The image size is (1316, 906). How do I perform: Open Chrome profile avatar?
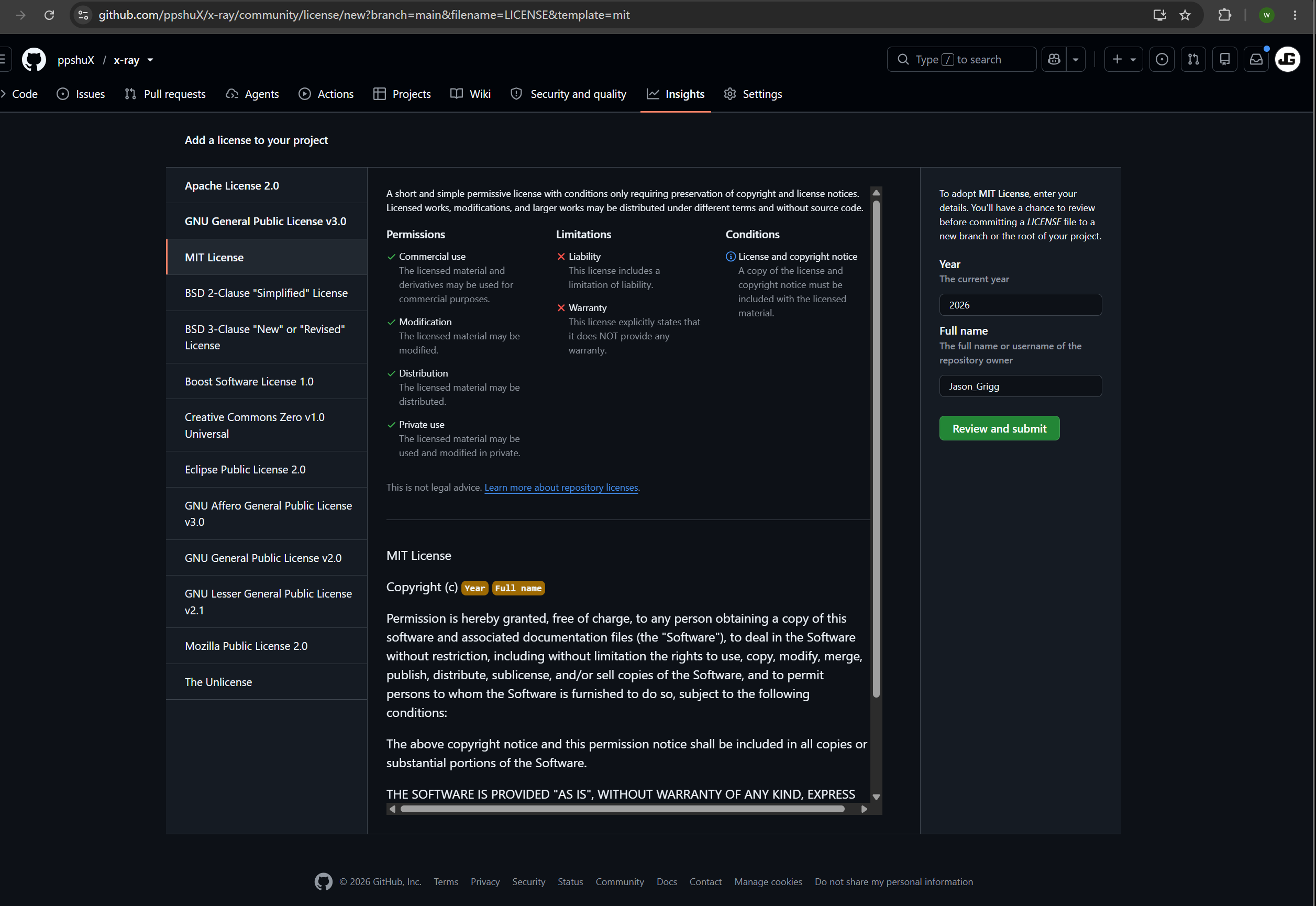(1267, 15)
